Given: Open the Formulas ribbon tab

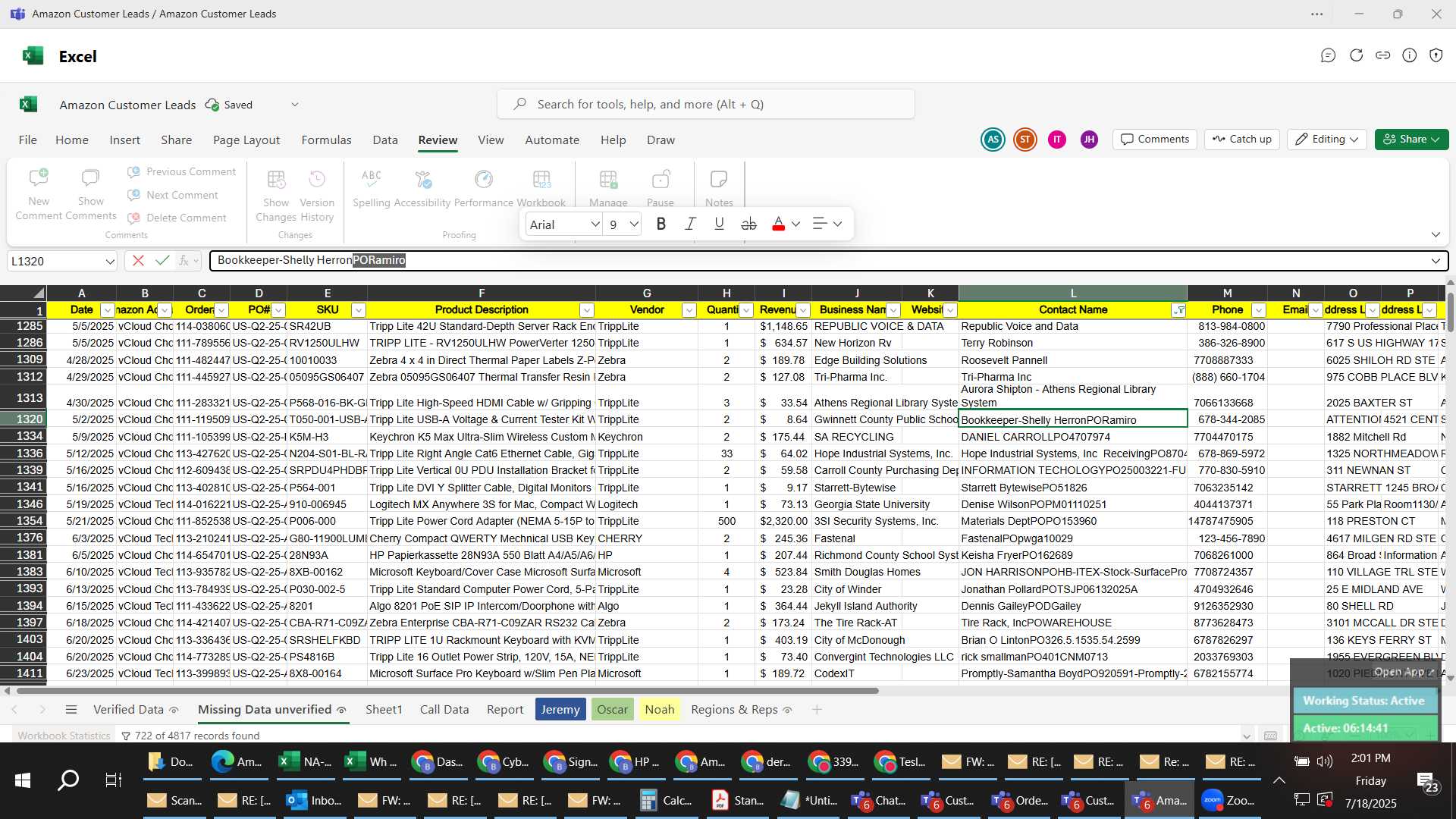Looking at the screenshot, I should click(x=326, y=140).
